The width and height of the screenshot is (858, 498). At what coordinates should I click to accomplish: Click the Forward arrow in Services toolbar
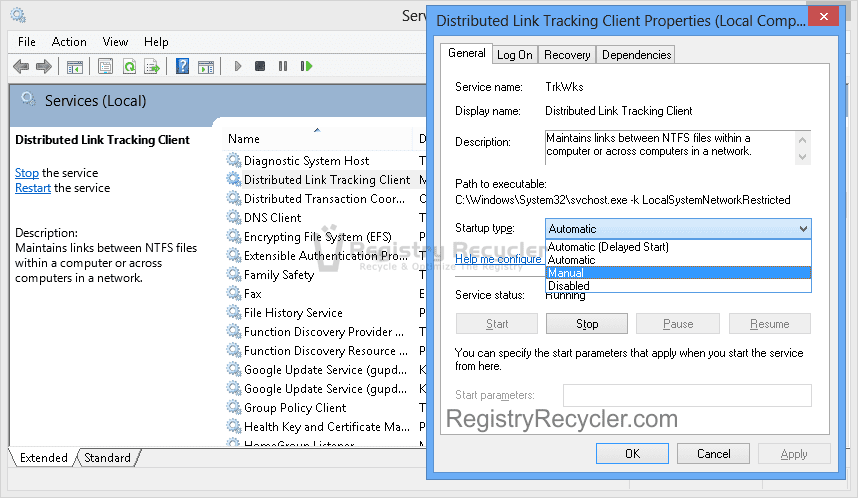pyautogui.click(x=44, y=67)
